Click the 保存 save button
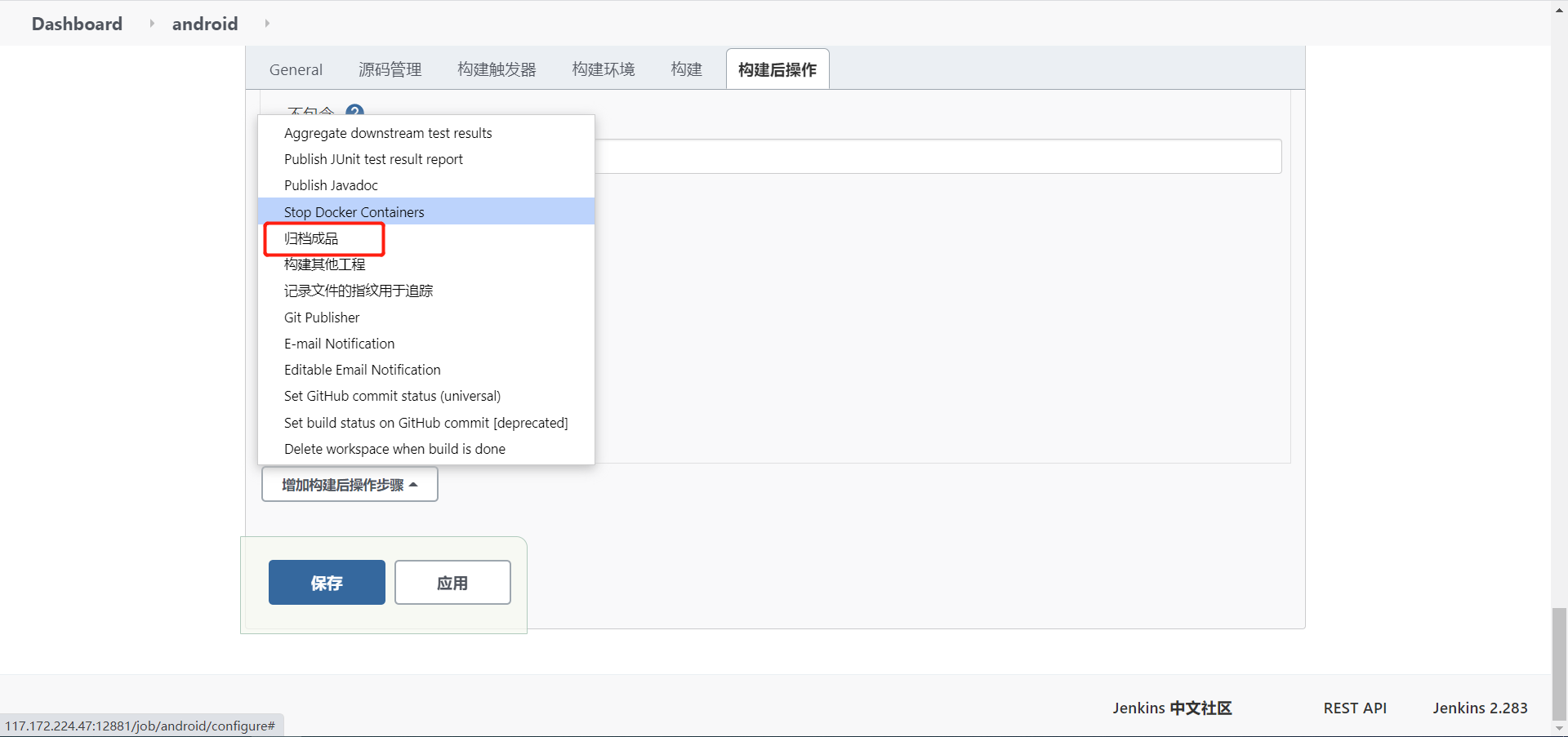Viewport: 1568px width, 737px height. [x=327, y=583]
